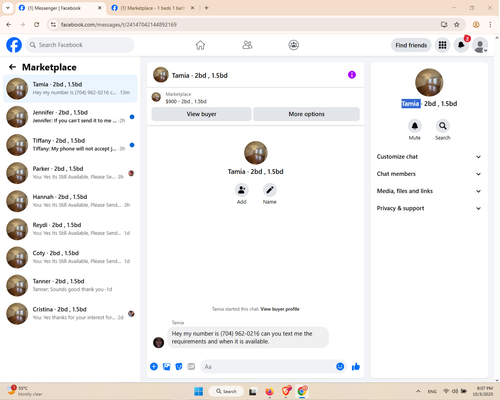Reload the page
Viewport: 500px width, 400px height.
[x=37, y=25]
